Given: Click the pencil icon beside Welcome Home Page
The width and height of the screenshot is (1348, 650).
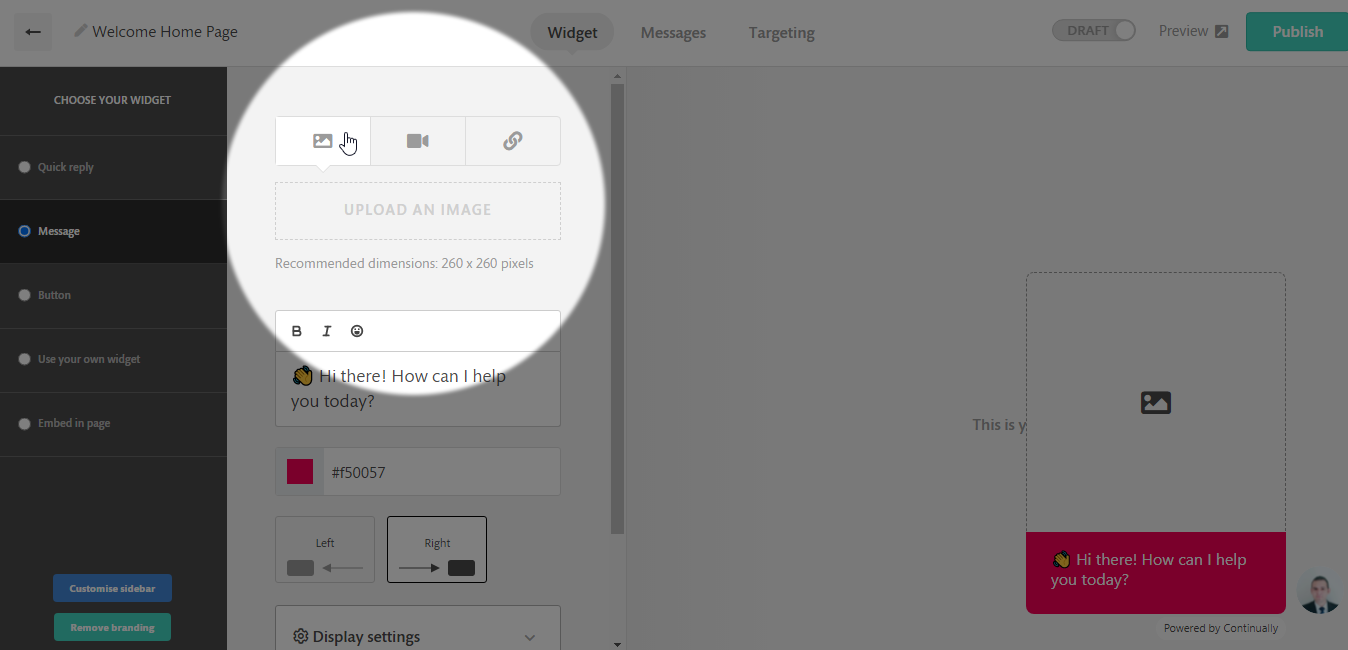Looking at the screenshot, I should [79, 31].
